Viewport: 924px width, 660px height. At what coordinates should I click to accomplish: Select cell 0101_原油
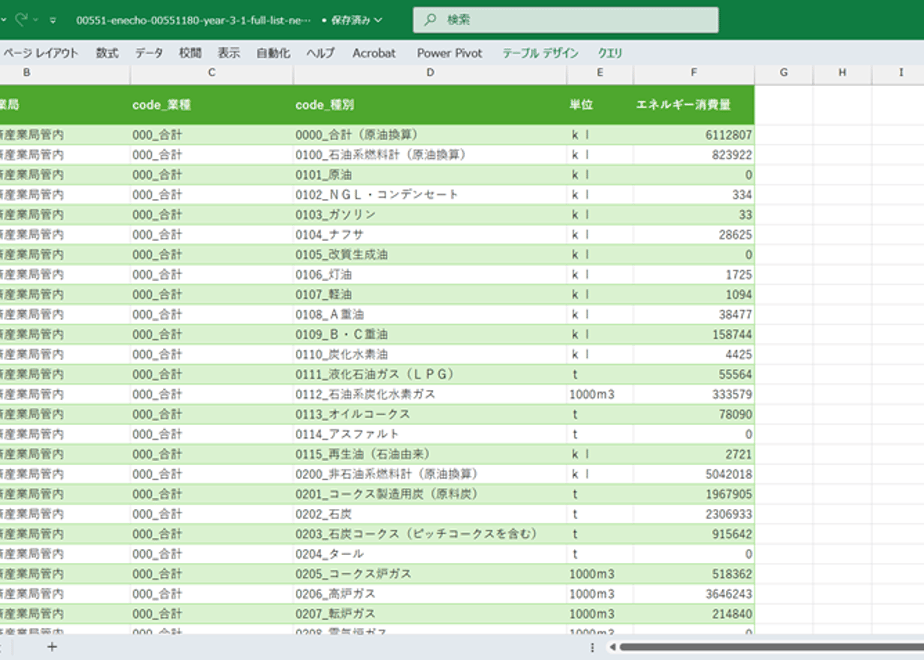pyautogui.click(x=430, y=175)
